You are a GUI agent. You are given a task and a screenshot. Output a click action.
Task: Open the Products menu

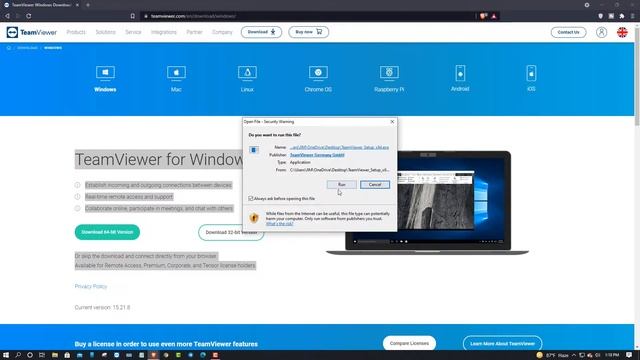pyautogui.click(x=76, y=32)
